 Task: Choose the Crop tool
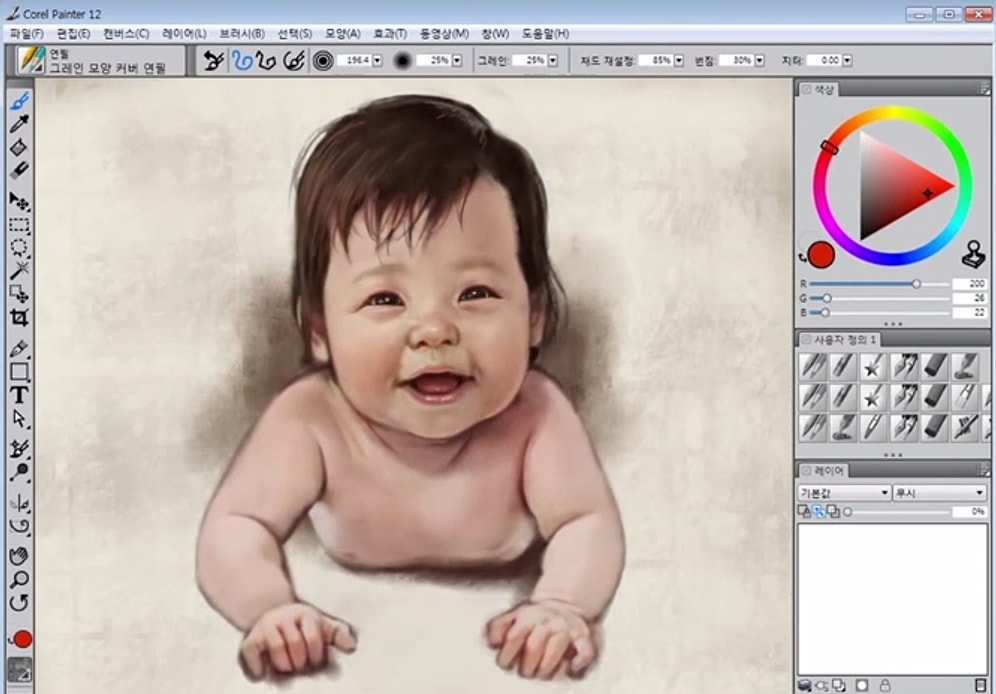18,318
